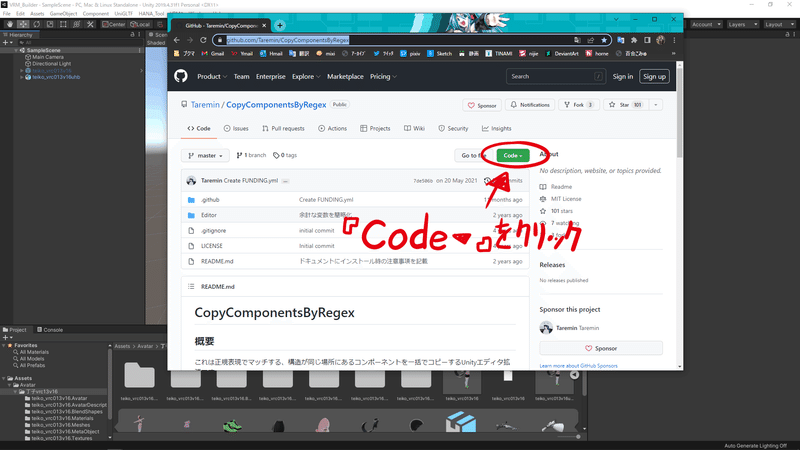Click the Fork button

[579, 105]
